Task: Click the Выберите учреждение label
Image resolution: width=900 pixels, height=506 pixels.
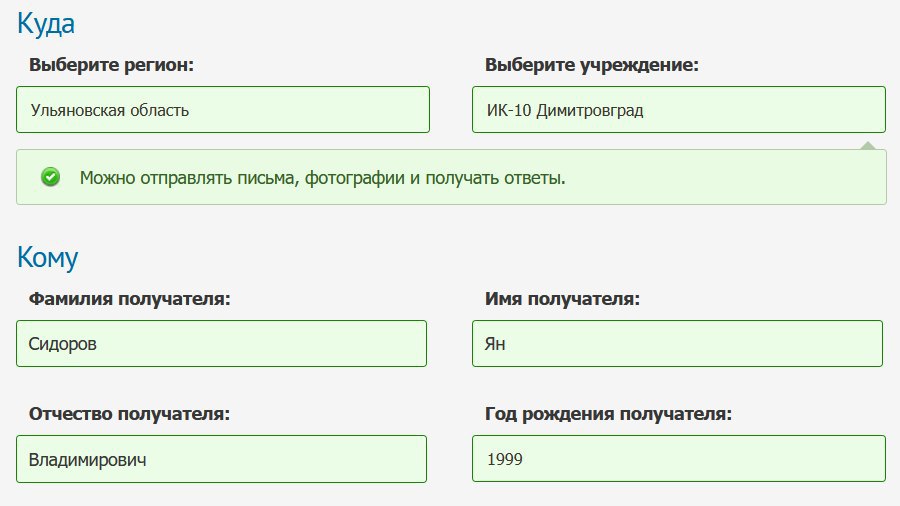Action: pyautogui.click(x=592, y=65)
